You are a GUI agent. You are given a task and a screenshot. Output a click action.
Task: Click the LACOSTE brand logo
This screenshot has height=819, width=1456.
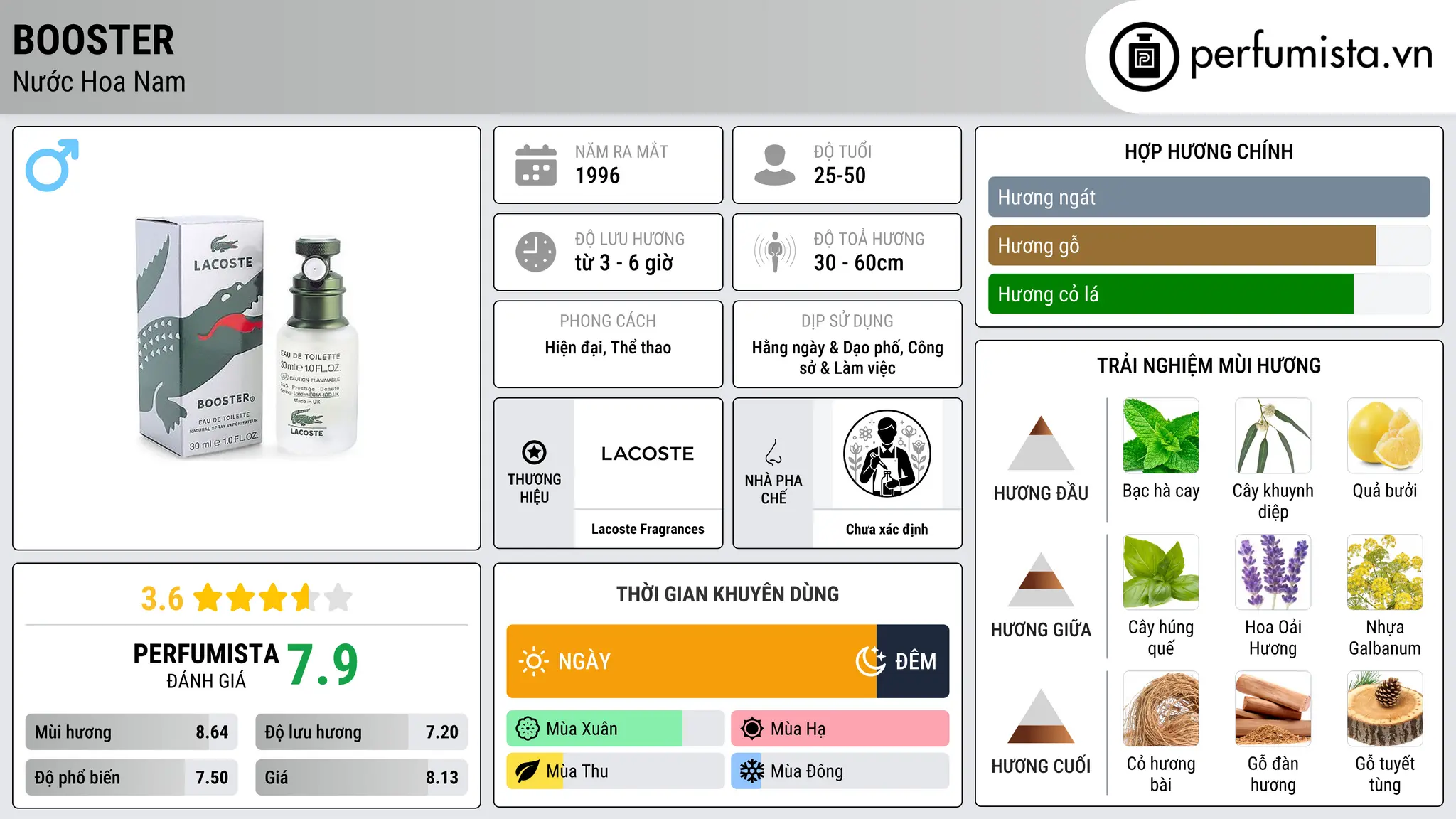tap(648, 454)
